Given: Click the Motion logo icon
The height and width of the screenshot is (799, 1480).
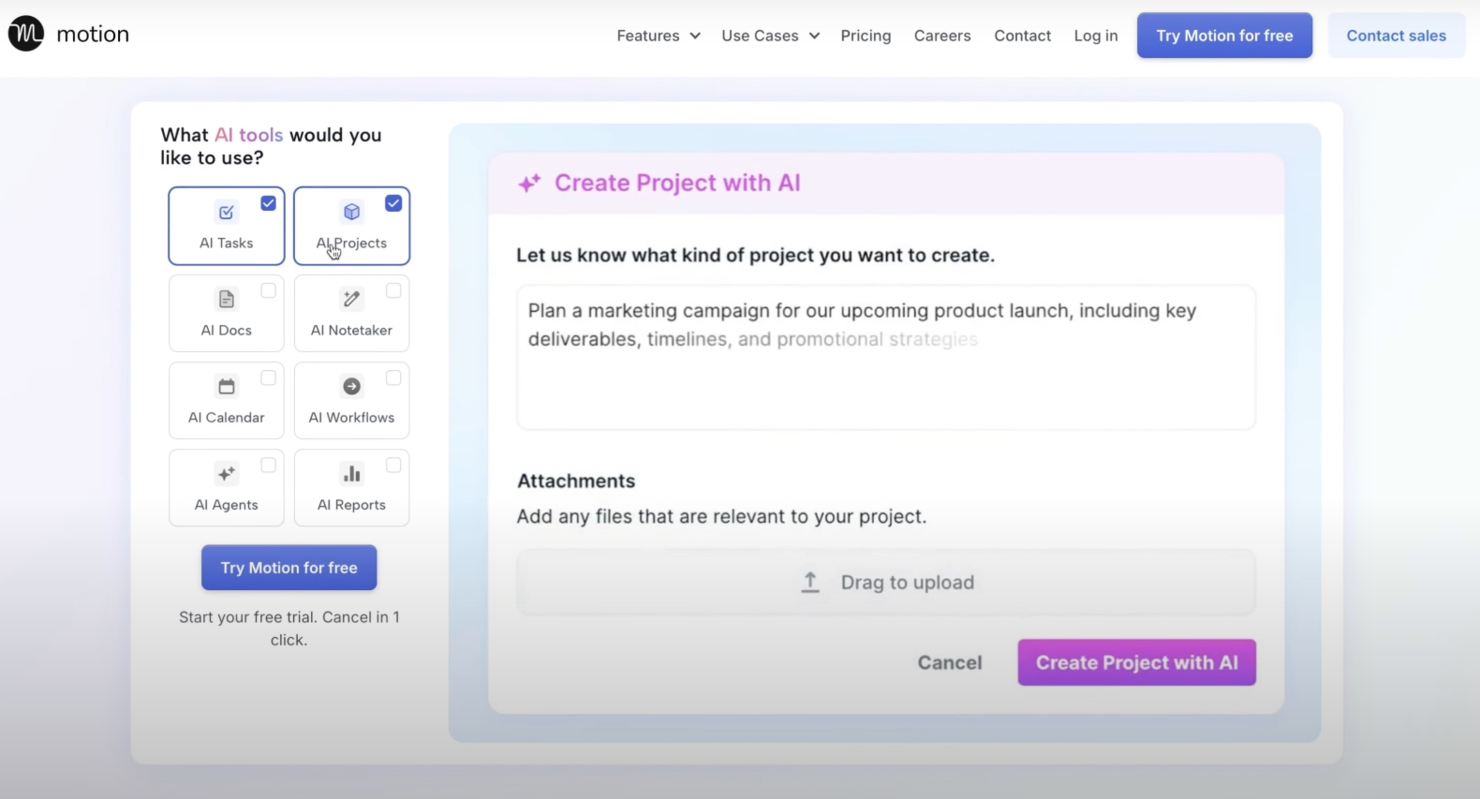Looking at the screenshot, I should tap(26, 34).
